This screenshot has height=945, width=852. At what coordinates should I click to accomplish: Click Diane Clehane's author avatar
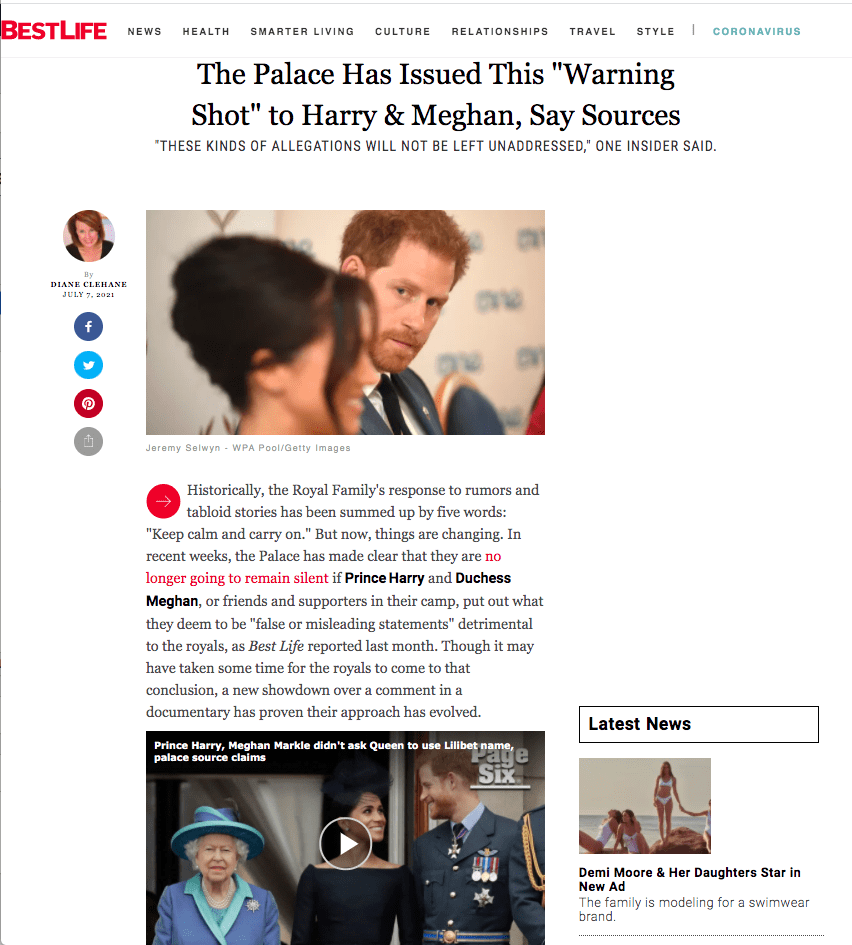tap(89, 236)
